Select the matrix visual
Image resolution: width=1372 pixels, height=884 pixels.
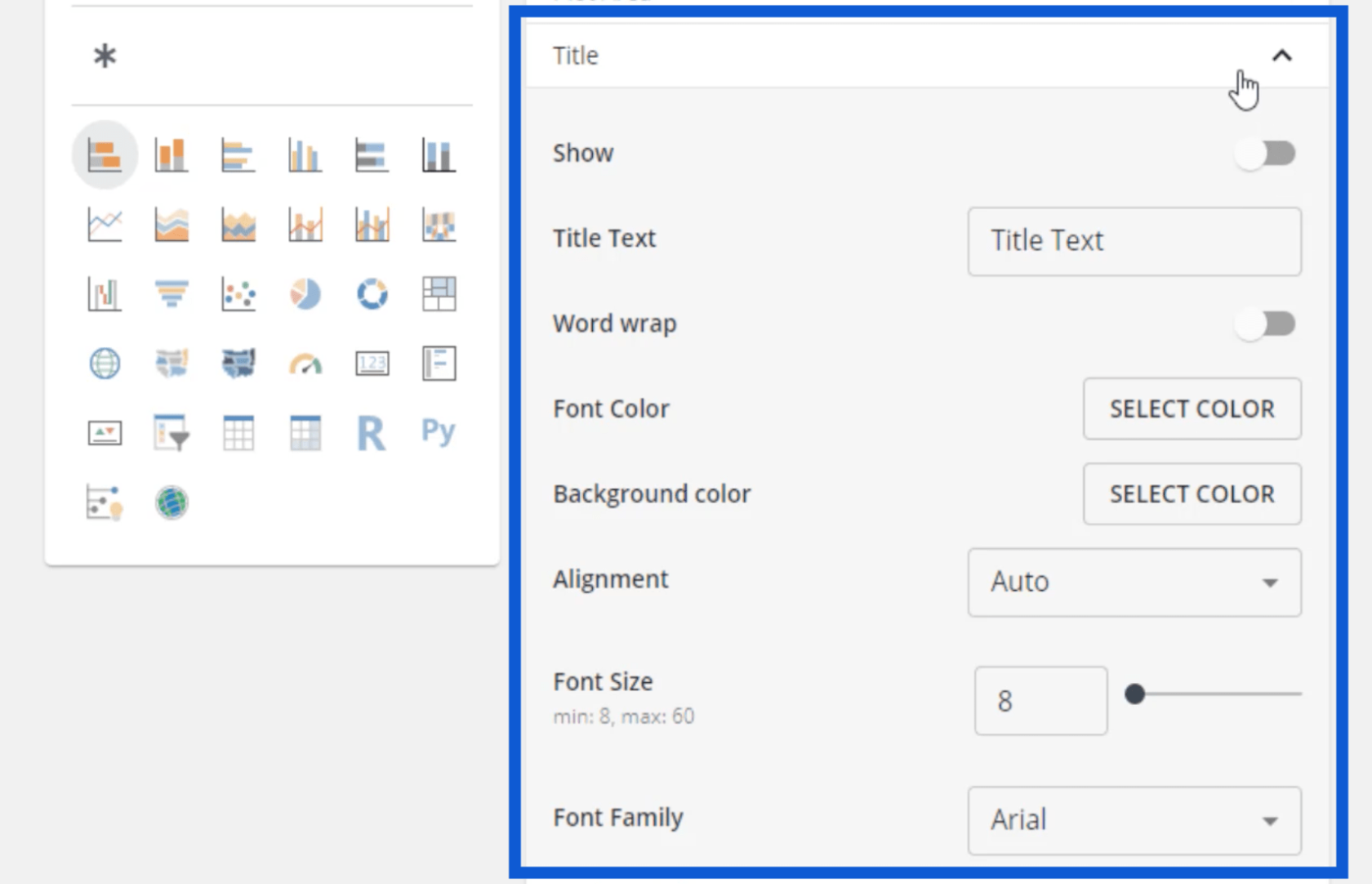click(x=305, y=433)
